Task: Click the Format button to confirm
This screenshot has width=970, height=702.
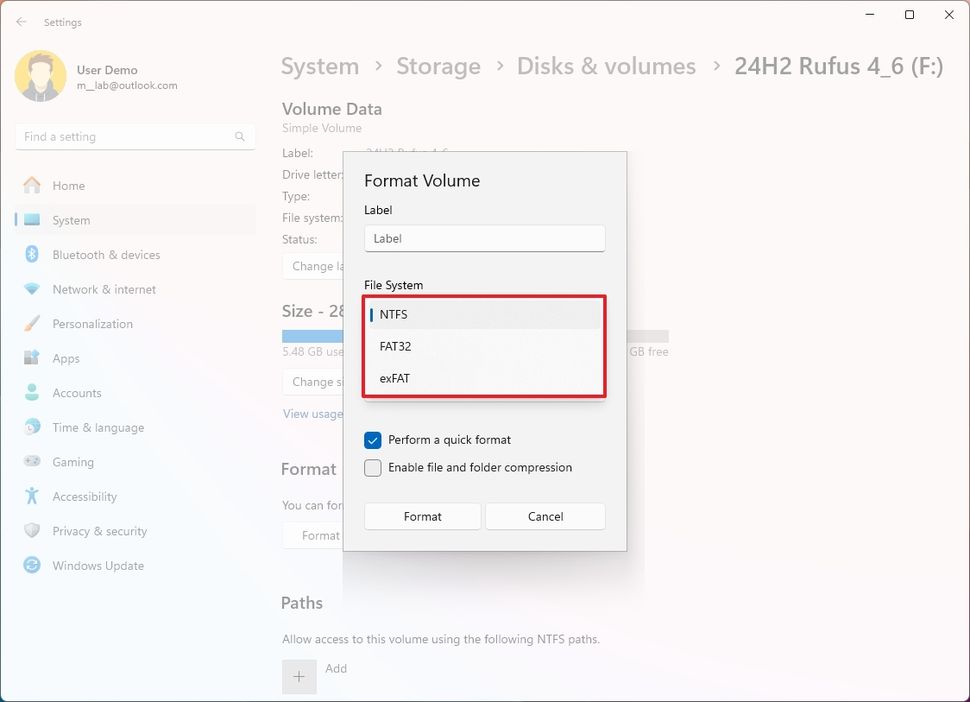Action: pyautogui.click(x=422, y=516)
